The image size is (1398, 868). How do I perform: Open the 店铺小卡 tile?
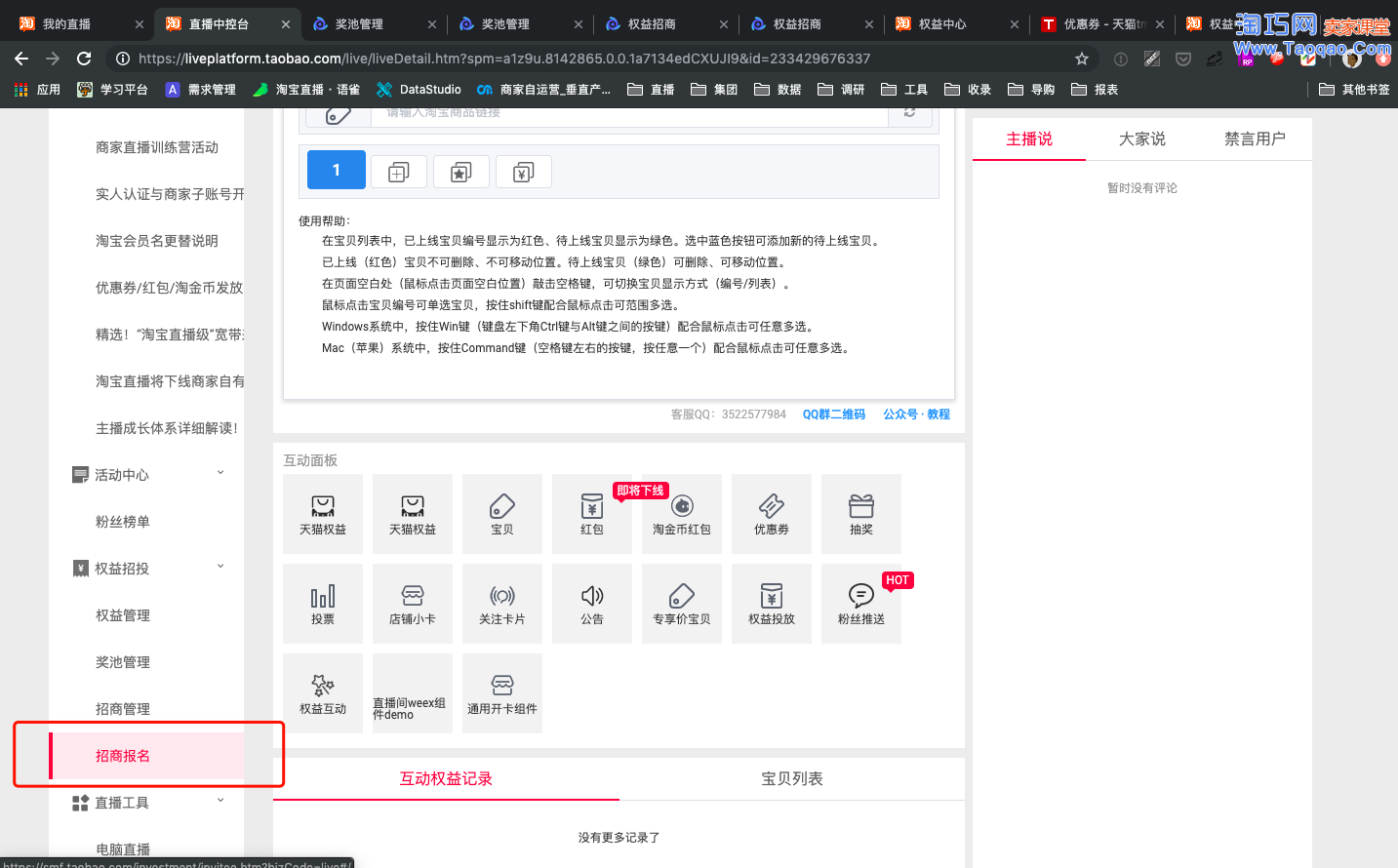pyautogui.click(x=413, y=604)
